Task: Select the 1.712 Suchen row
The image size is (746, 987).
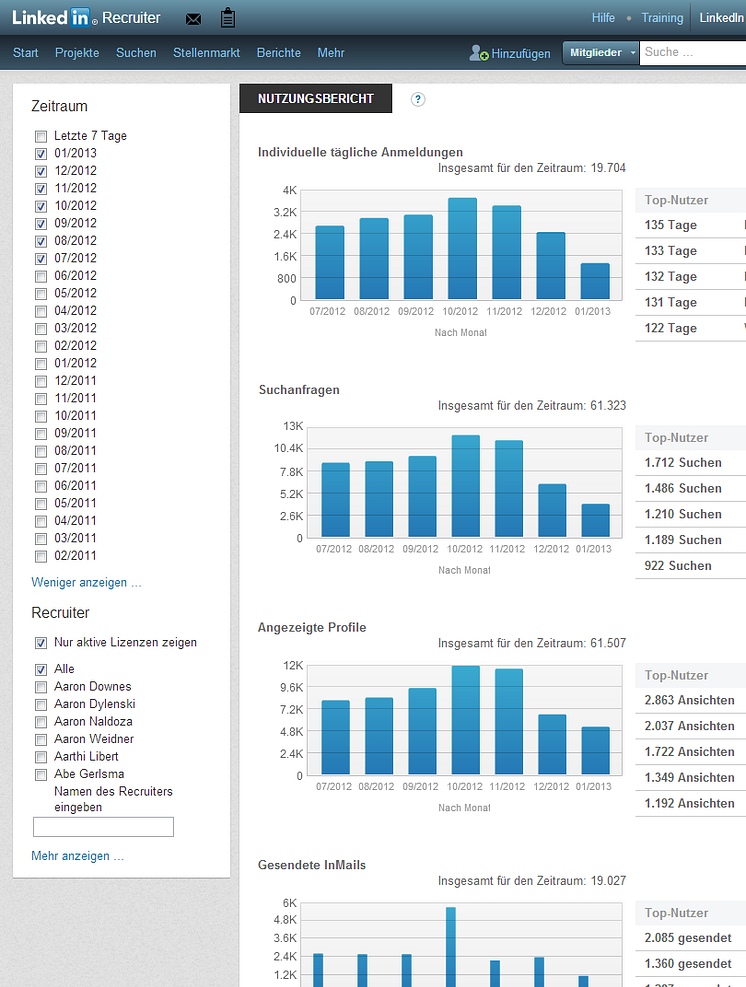Action: click(691, 463)
